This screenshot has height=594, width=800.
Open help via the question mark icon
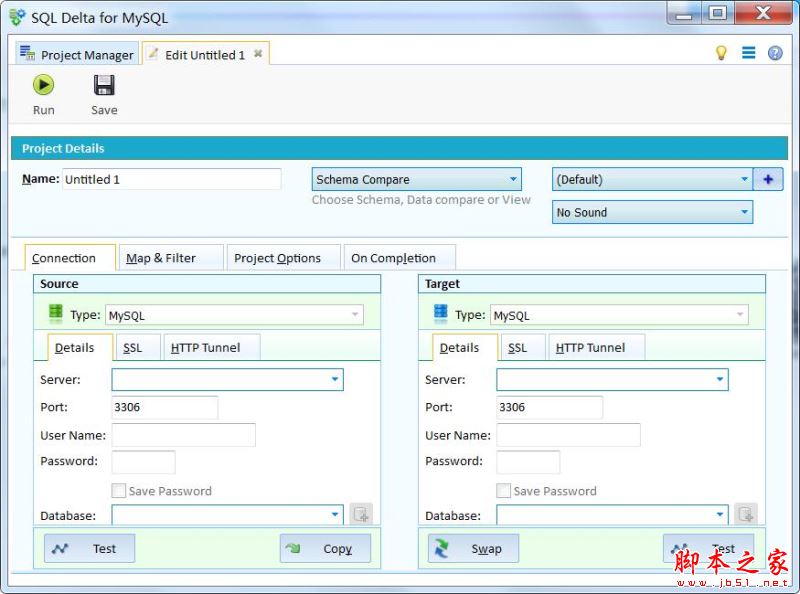[774, 52]
